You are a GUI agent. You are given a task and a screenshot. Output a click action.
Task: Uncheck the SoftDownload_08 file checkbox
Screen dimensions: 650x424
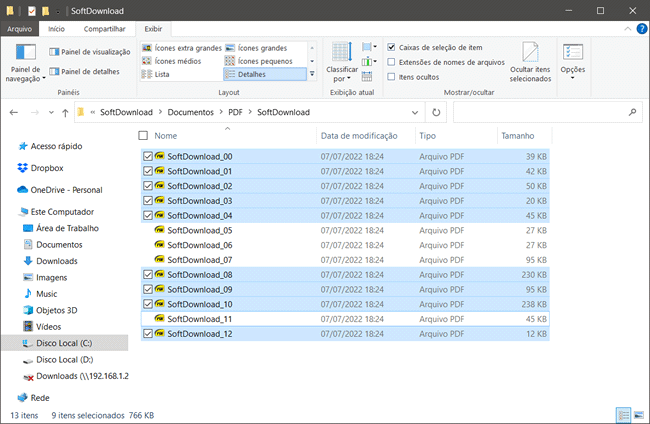[148, 275]
